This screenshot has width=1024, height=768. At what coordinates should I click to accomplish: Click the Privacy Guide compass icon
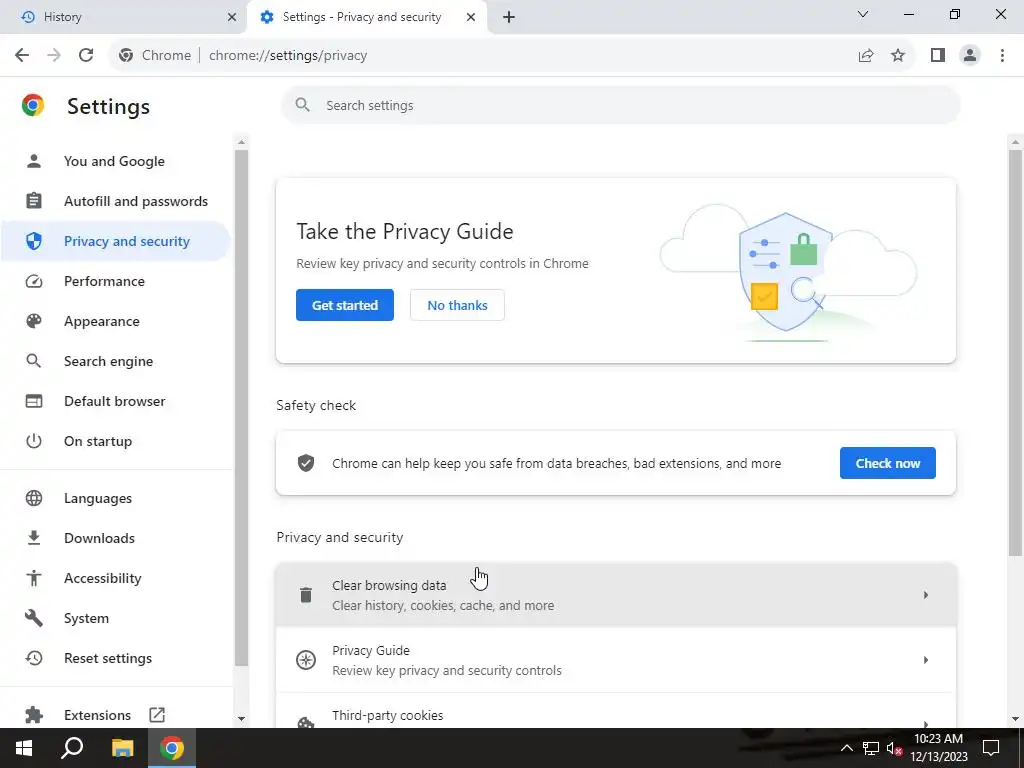tap(306, 660)
